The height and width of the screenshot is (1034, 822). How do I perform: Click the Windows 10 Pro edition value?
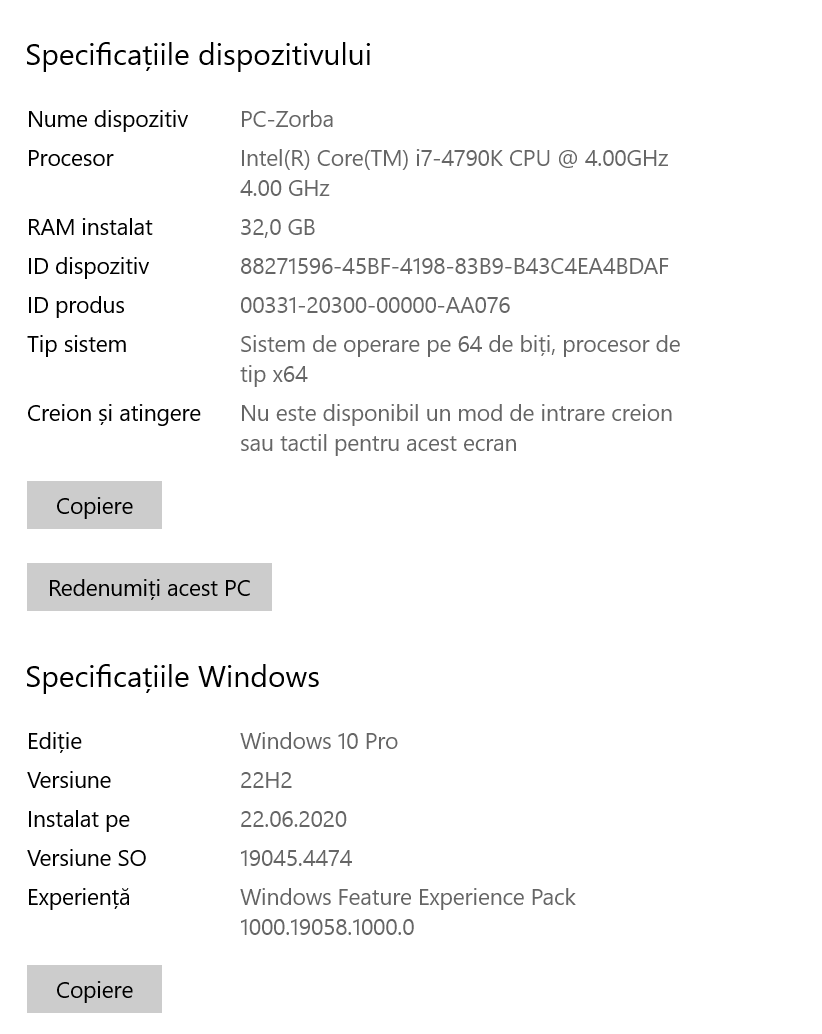[x=319, y=742]
